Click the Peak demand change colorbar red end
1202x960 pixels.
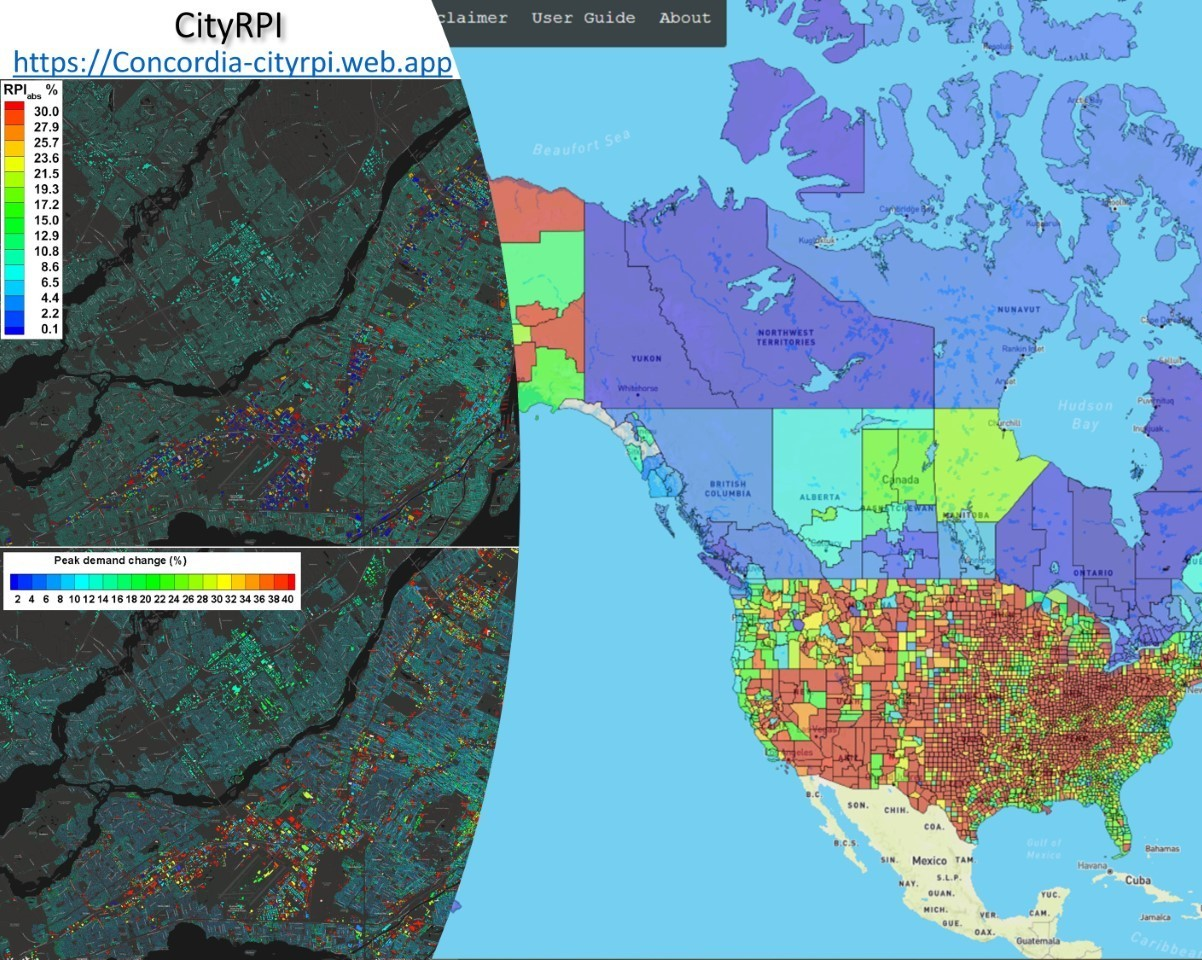click(x=287, y=580)
